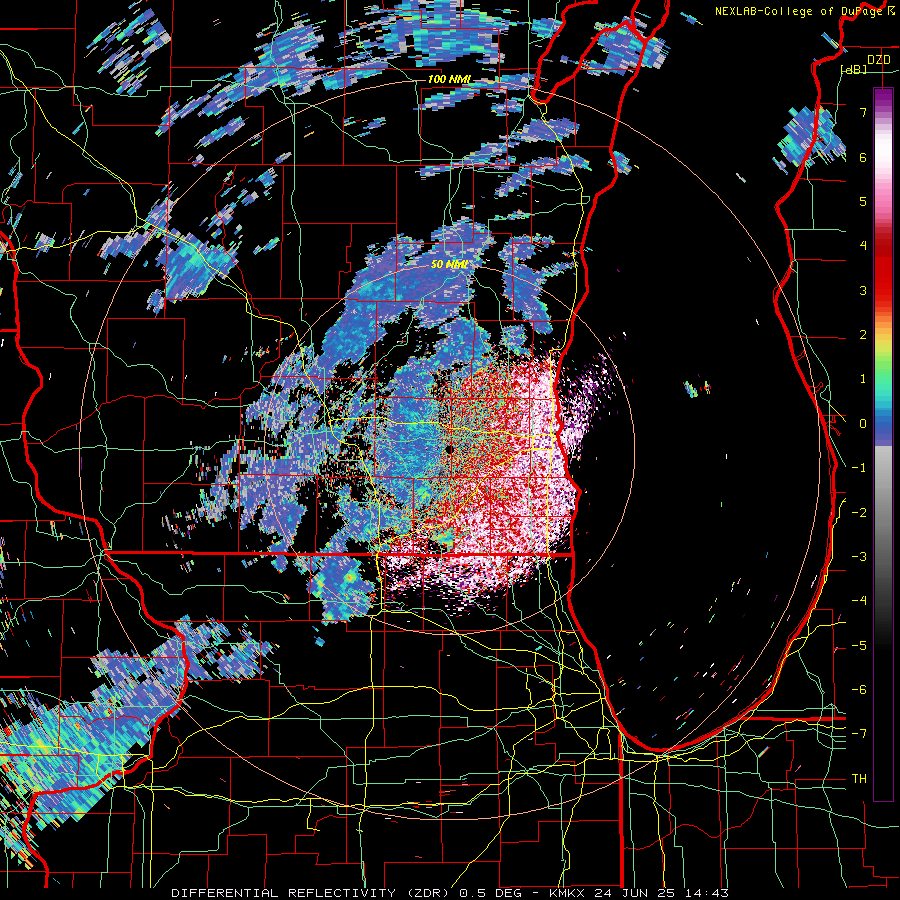The image size is (900, 900).
Task: Click the scale value 0 label
Action: click(863, 424)
